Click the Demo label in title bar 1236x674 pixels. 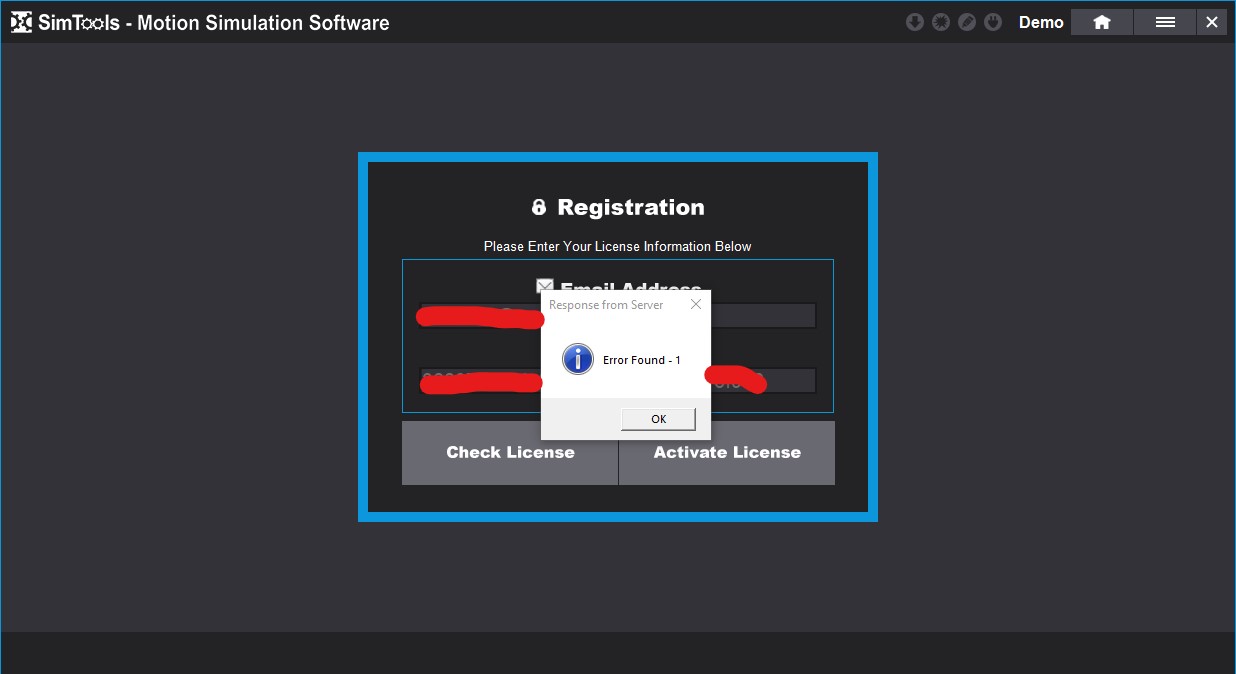1041,22
